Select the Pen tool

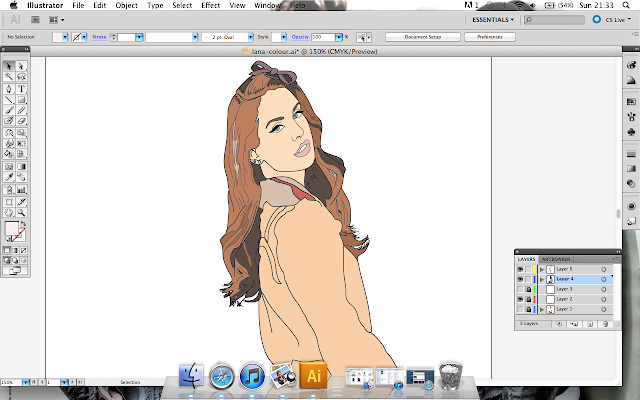[9, 88]
